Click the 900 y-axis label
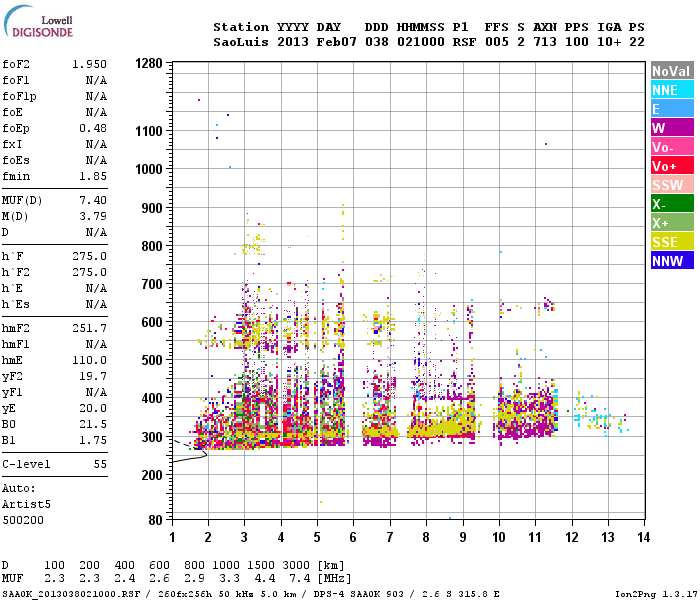This screenshot has height=600, width=700. point(152,208)
